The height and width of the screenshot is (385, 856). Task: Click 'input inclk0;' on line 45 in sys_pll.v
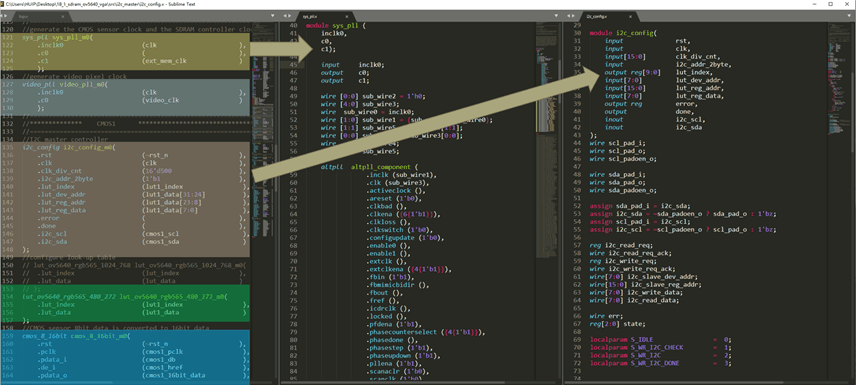353,64
